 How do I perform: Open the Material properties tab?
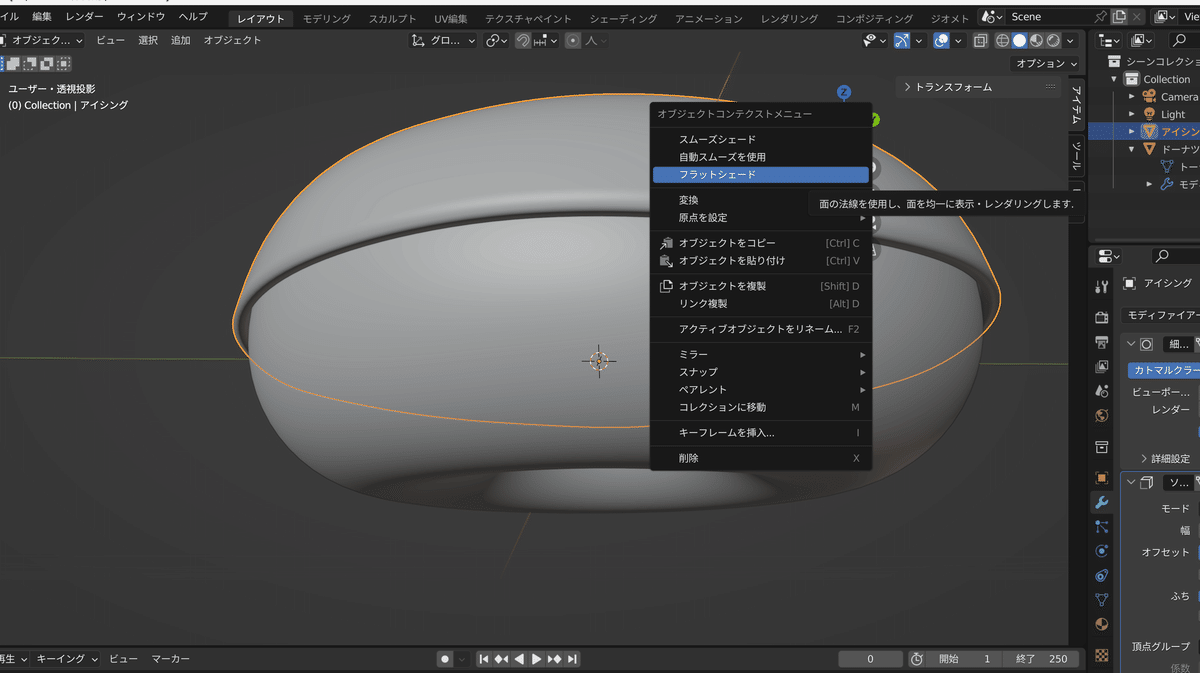point(1102,624)
